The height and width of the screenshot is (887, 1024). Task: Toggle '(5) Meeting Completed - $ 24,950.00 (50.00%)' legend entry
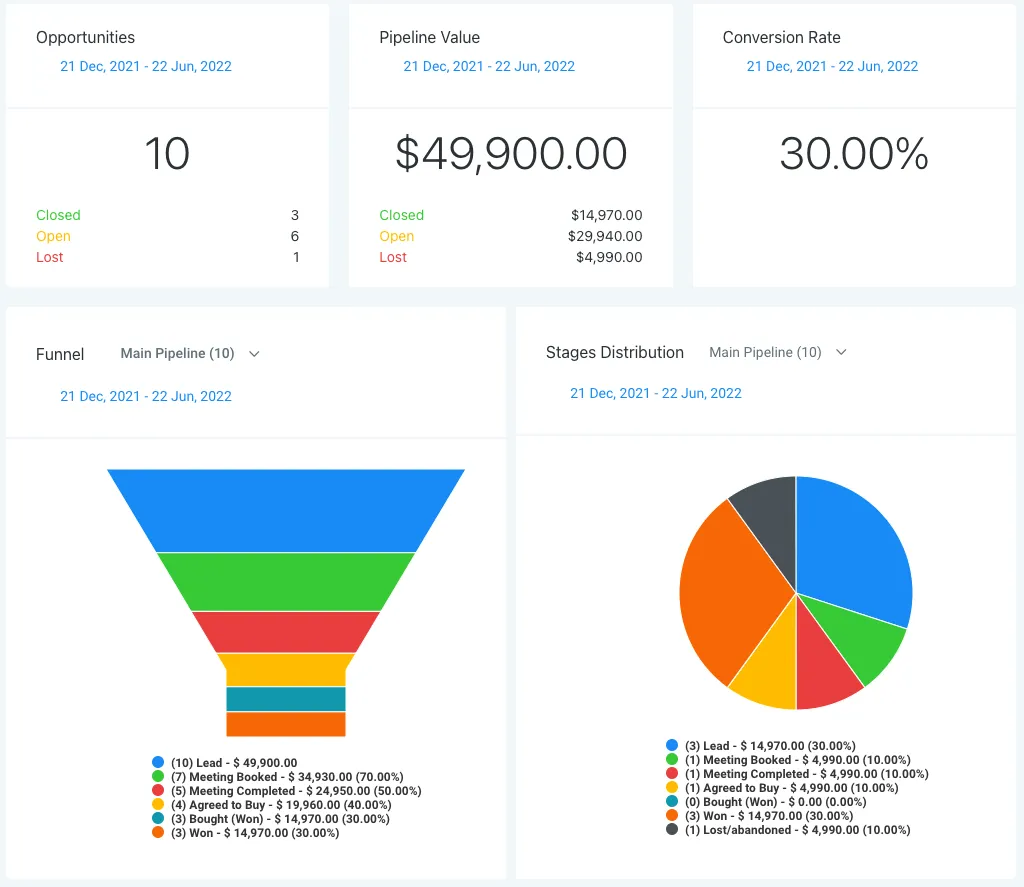pyautogui.click(x=296, y=790)
